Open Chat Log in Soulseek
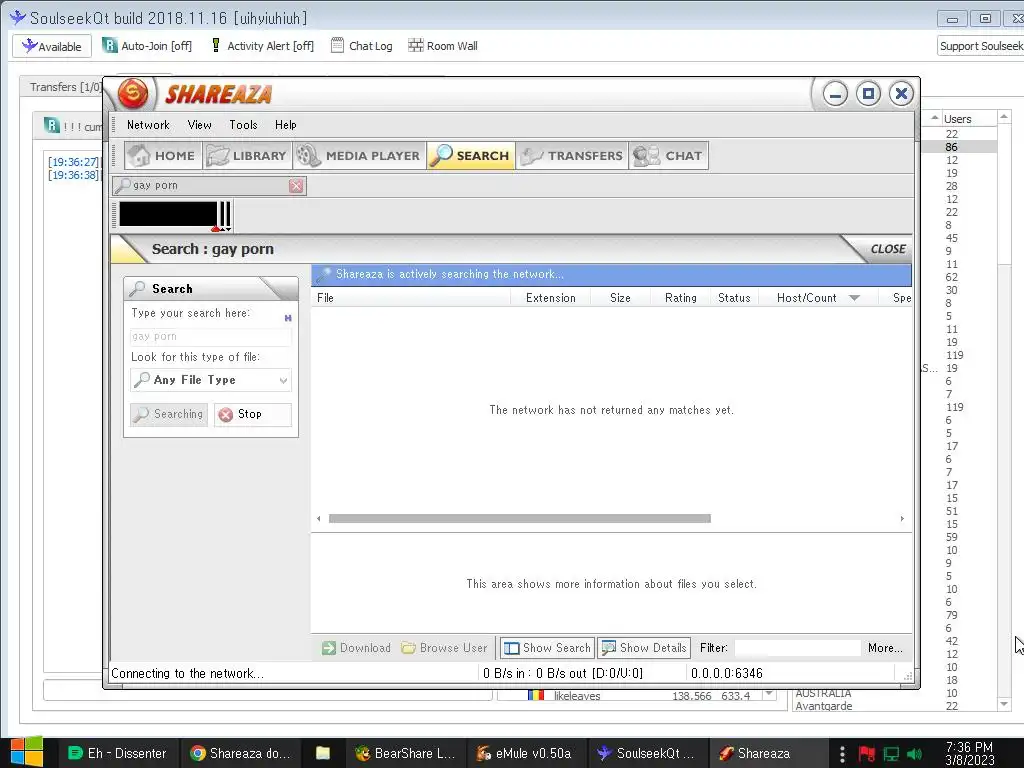 [362, 46]
